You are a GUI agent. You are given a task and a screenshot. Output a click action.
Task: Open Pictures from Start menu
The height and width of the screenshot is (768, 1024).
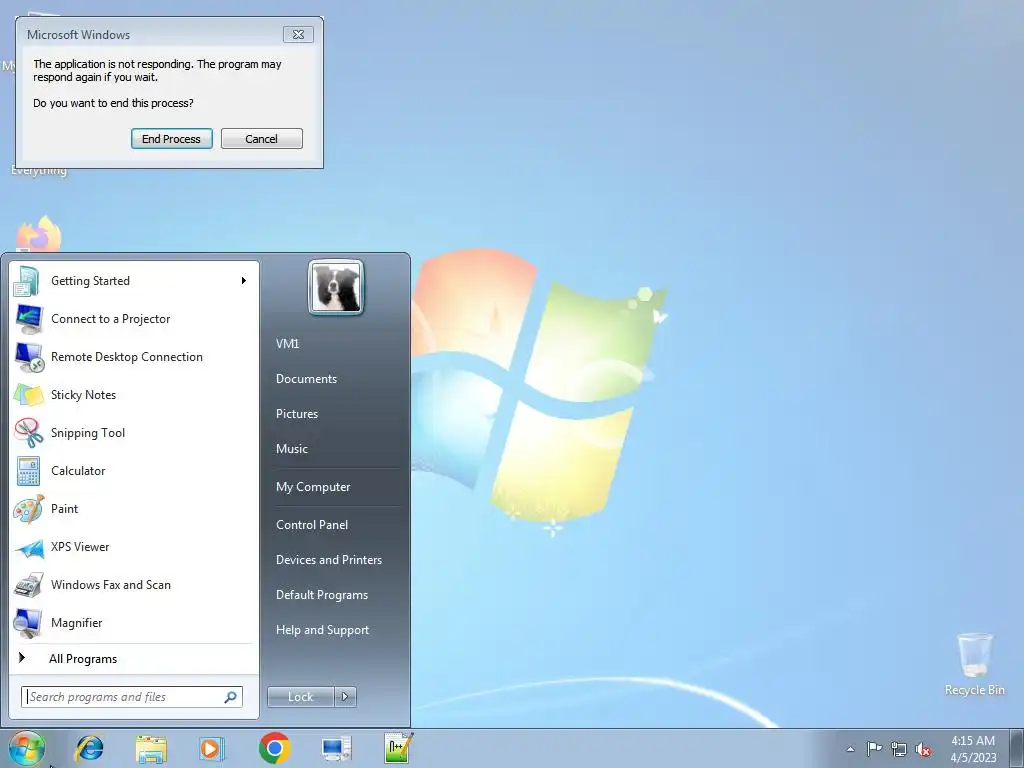[296, 414]
